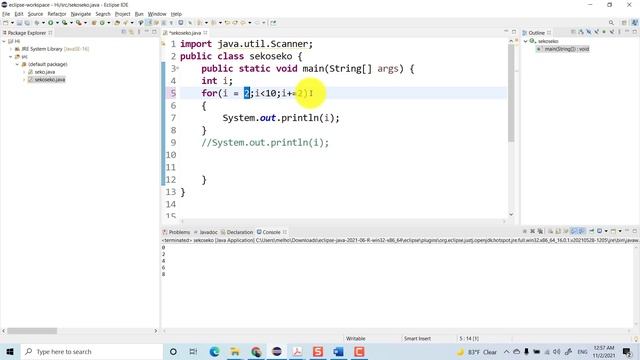Toggle Hide Fields in Outline toolbar
The image size is (640, 360).
[589, 32]
